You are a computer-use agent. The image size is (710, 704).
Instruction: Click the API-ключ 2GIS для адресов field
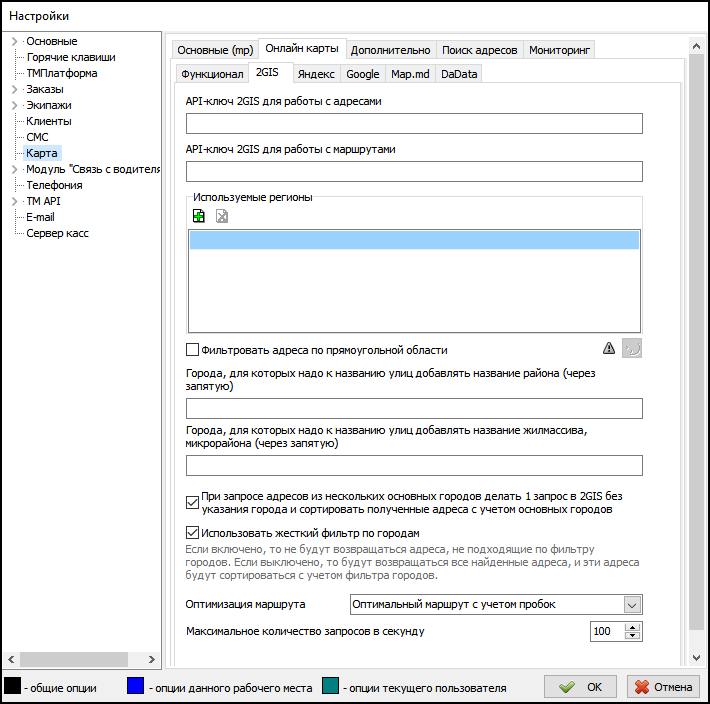pyautogui.click(x=414, y=124)
